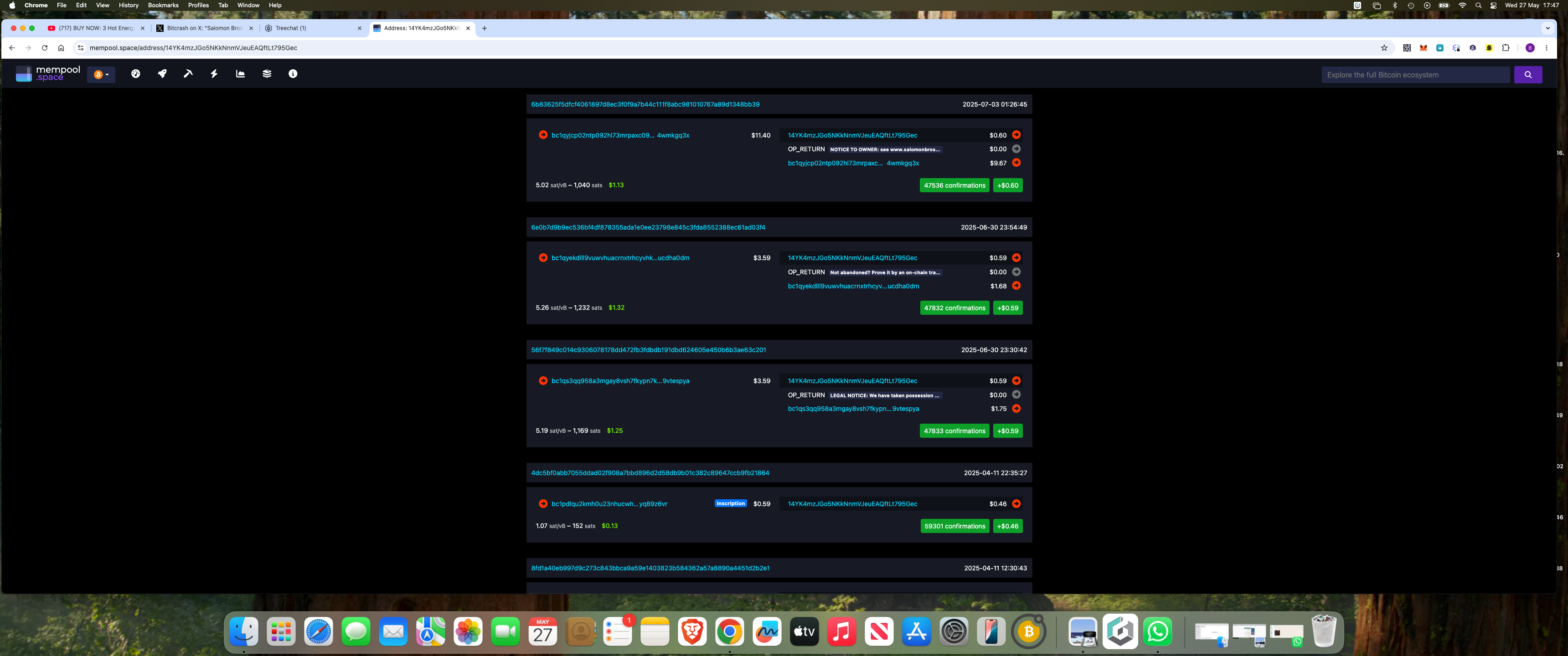
Task: Open the yellow S extension icon
Action: click(x=1489, y=47)
